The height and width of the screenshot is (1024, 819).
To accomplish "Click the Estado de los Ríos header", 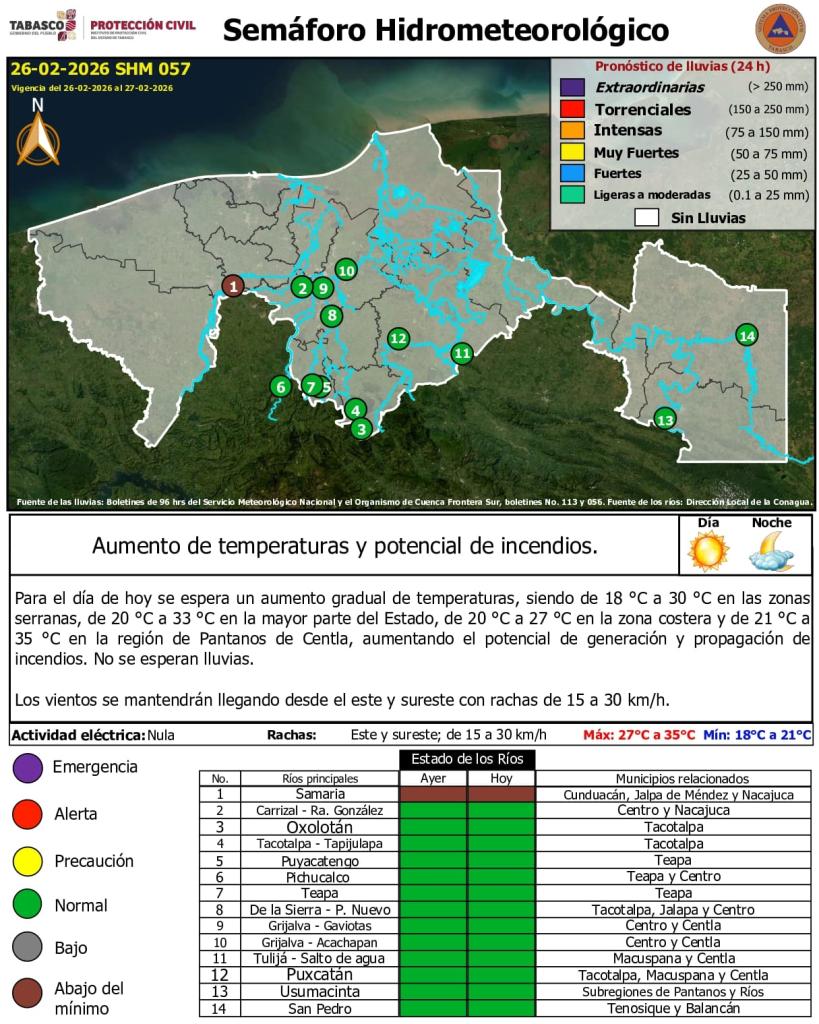I will pos(467,759).
